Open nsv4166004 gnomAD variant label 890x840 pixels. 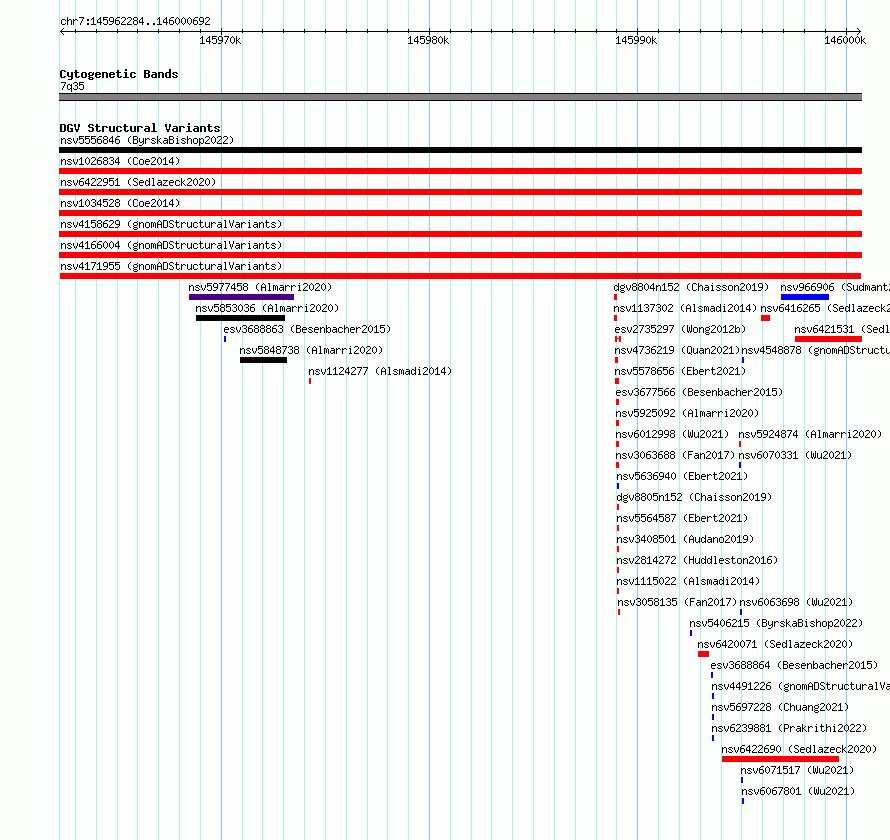171,245
